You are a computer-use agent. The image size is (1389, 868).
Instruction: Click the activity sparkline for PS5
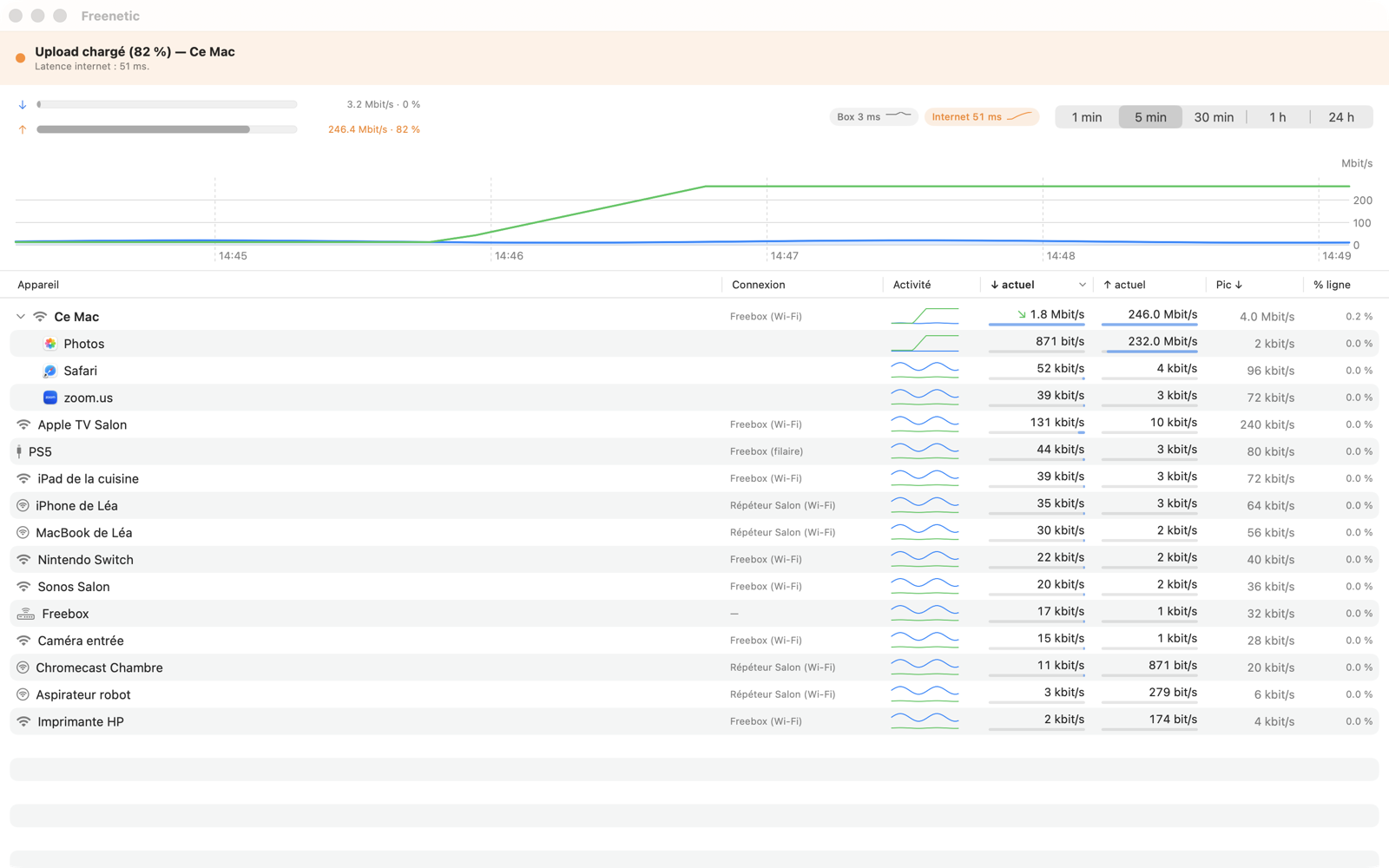point(925,450)
